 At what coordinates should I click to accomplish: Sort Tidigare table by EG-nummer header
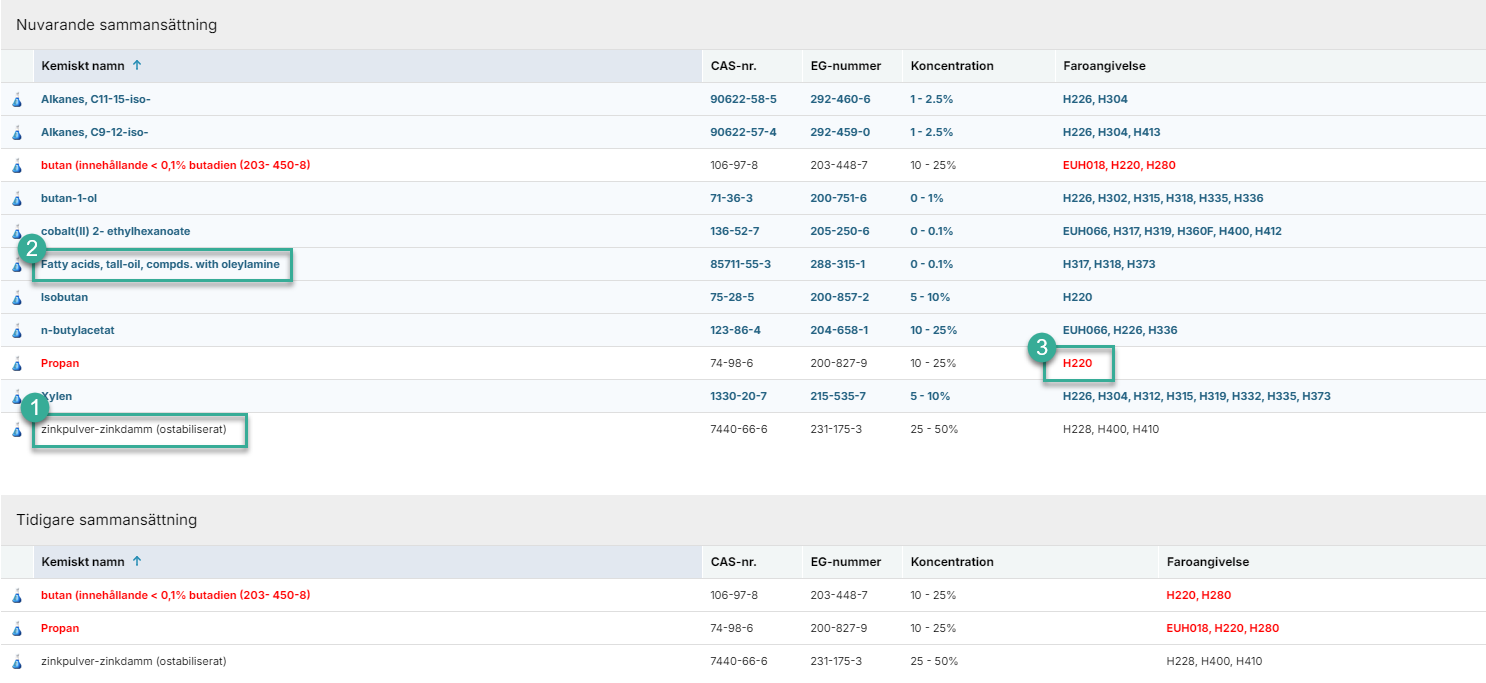click(846, 562)
